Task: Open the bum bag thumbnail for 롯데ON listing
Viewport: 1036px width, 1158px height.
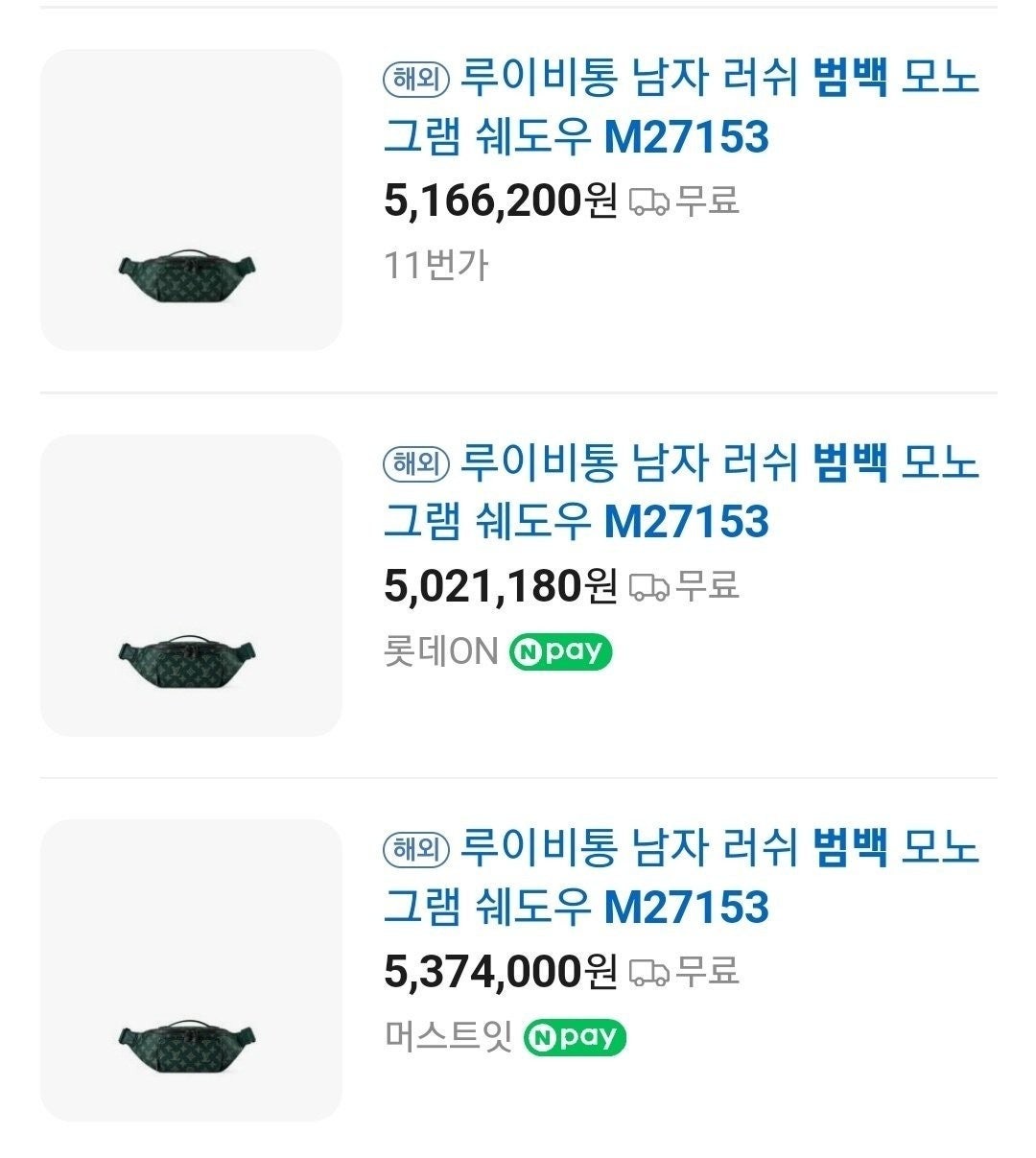Action: click(x=191, y=585)
